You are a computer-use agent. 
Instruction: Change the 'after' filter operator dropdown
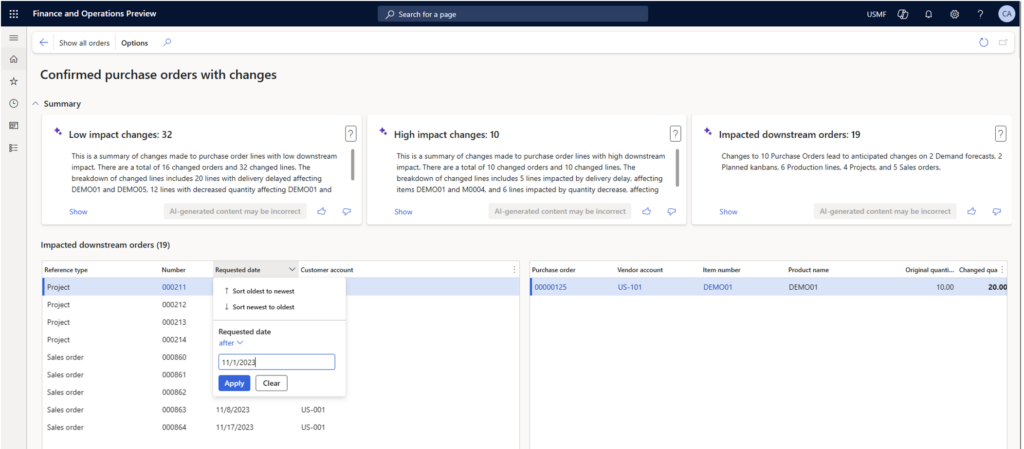tap(231, 343)
